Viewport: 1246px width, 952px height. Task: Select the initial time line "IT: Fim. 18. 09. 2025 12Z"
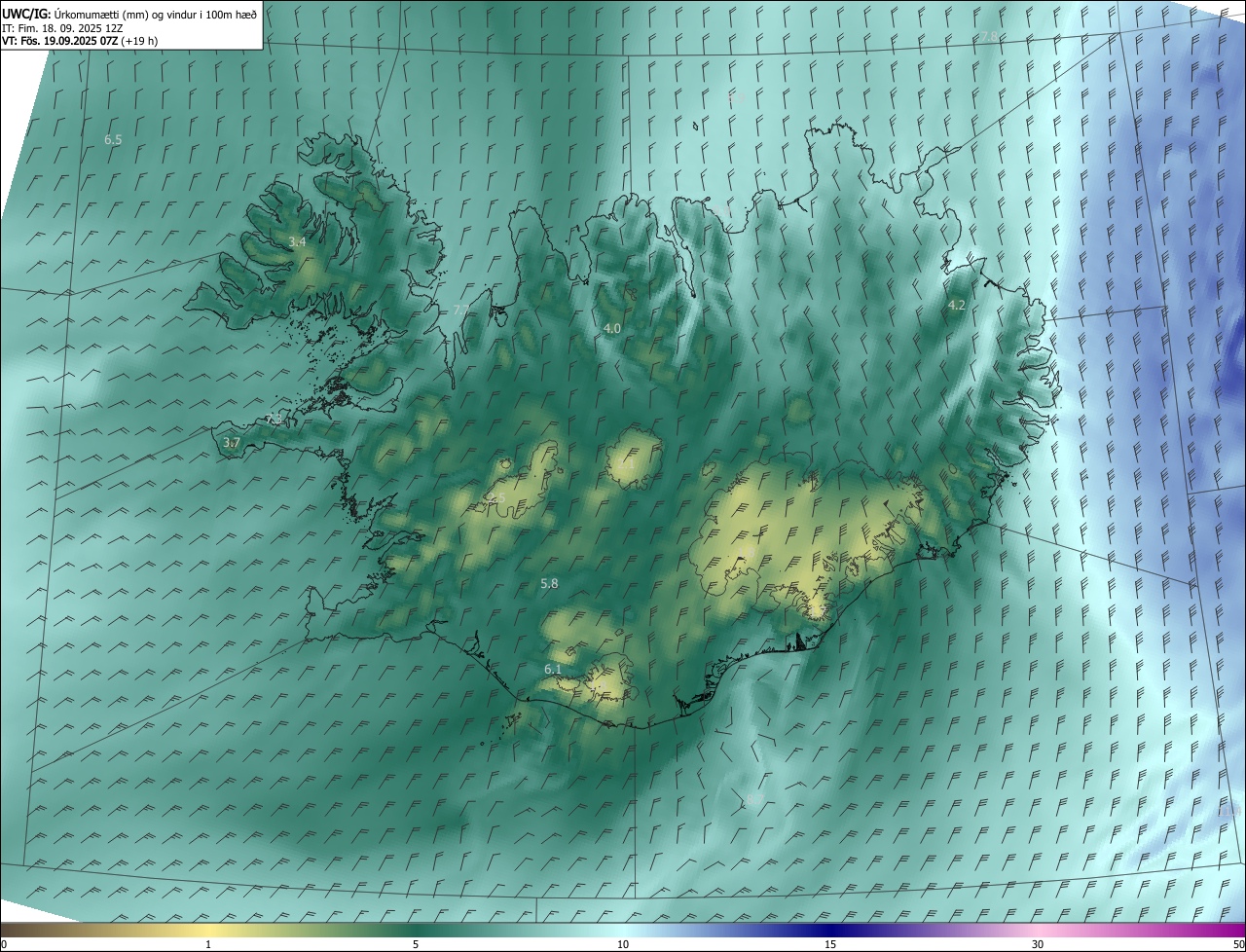point(60,27)
